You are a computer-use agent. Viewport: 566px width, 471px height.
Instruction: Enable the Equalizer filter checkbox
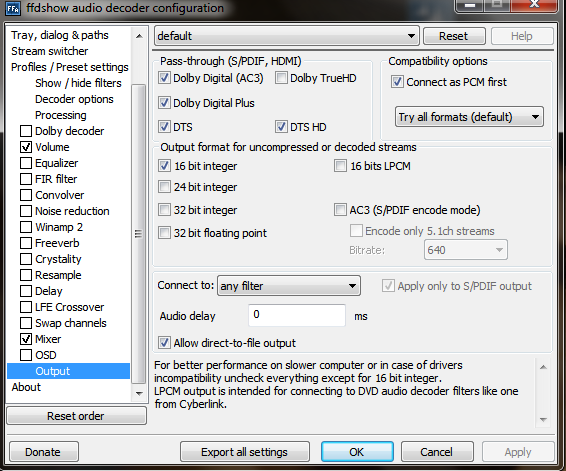point(26,163)
